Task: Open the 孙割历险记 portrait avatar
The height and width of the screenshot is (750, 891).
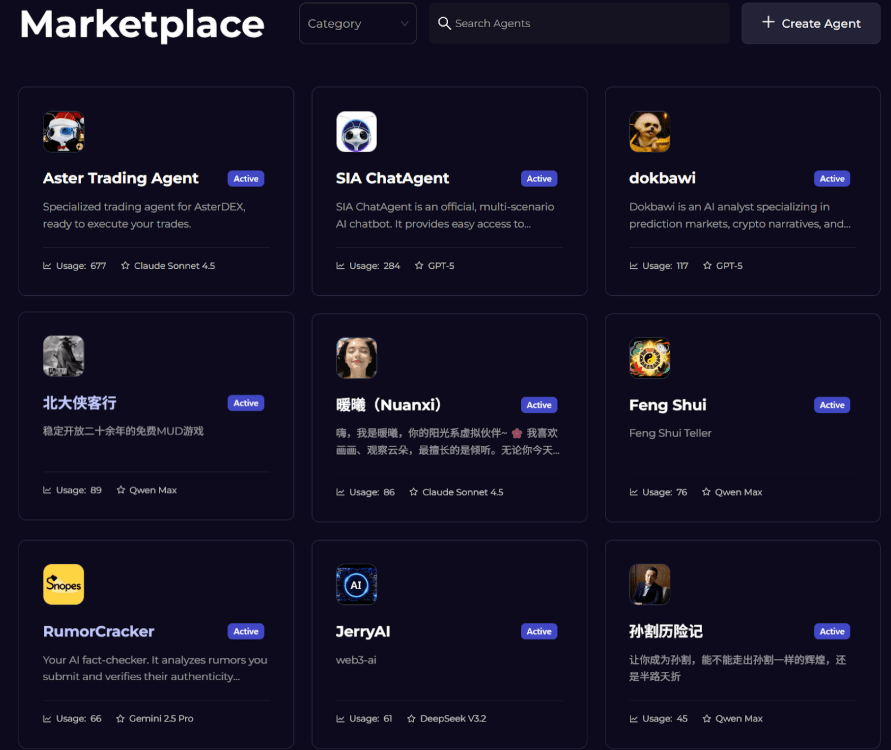Action: pyautogui.click(x=649, y=584)
